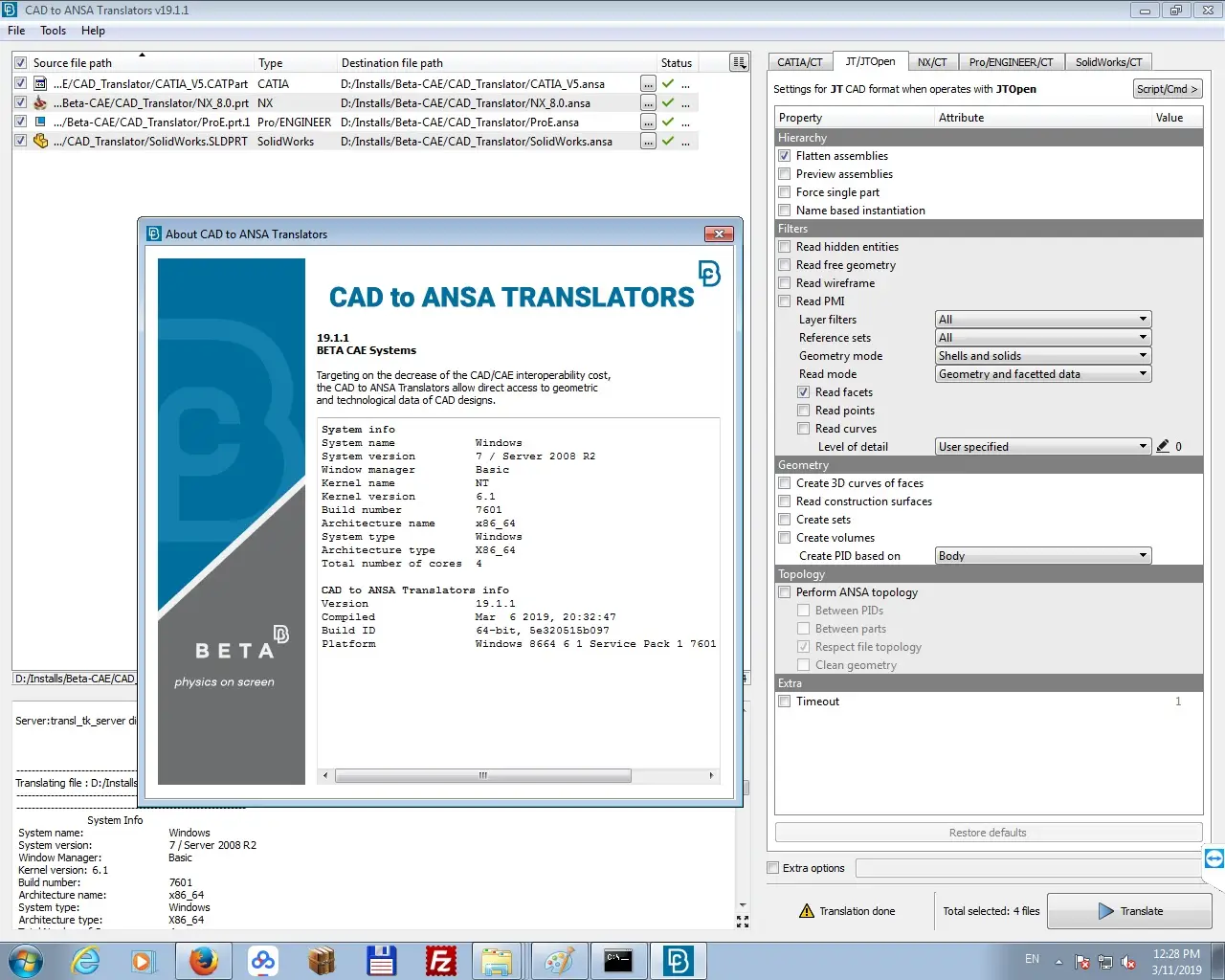
Task: Click the TeamViewer side panel icon
Action: click(1214, 858)
